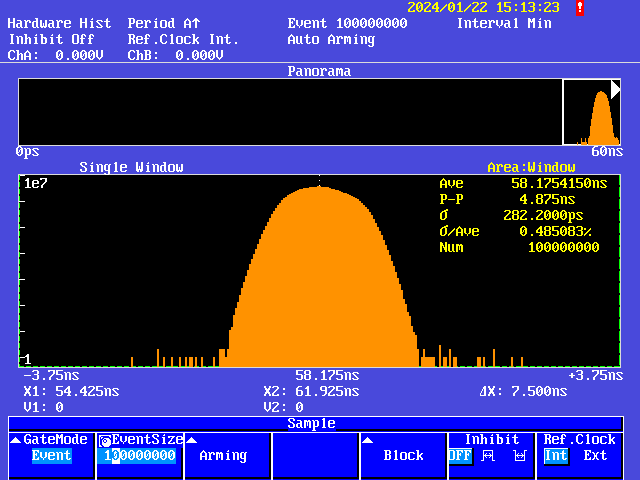
Task: Click the Panorama zoom window thumbnail
Action: click(592, 112)
